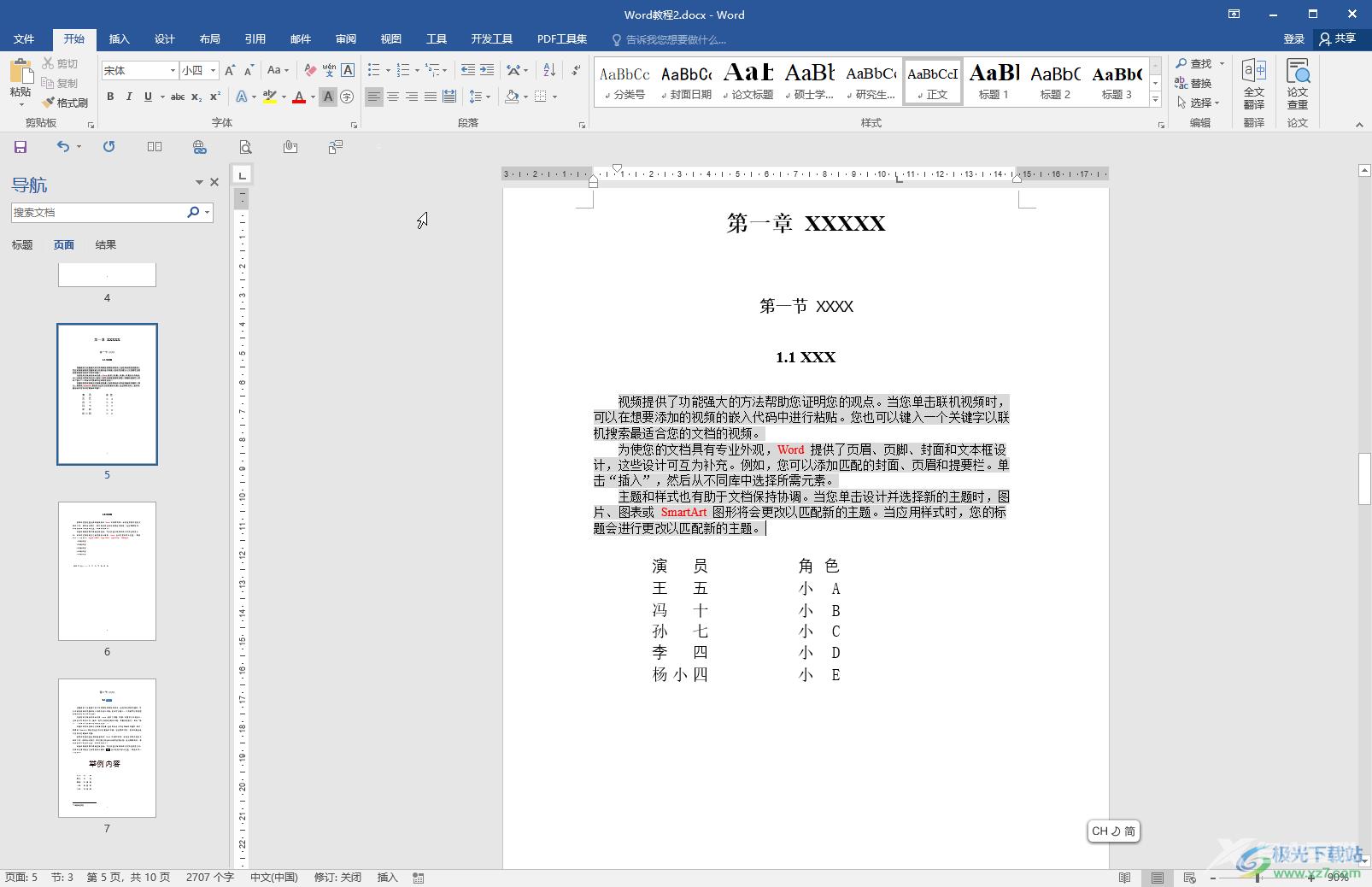Click the Copy button in clipboard group
The width and height of the screenshot is (1372, 887).
pyautogui.click(x=61, y=83)
